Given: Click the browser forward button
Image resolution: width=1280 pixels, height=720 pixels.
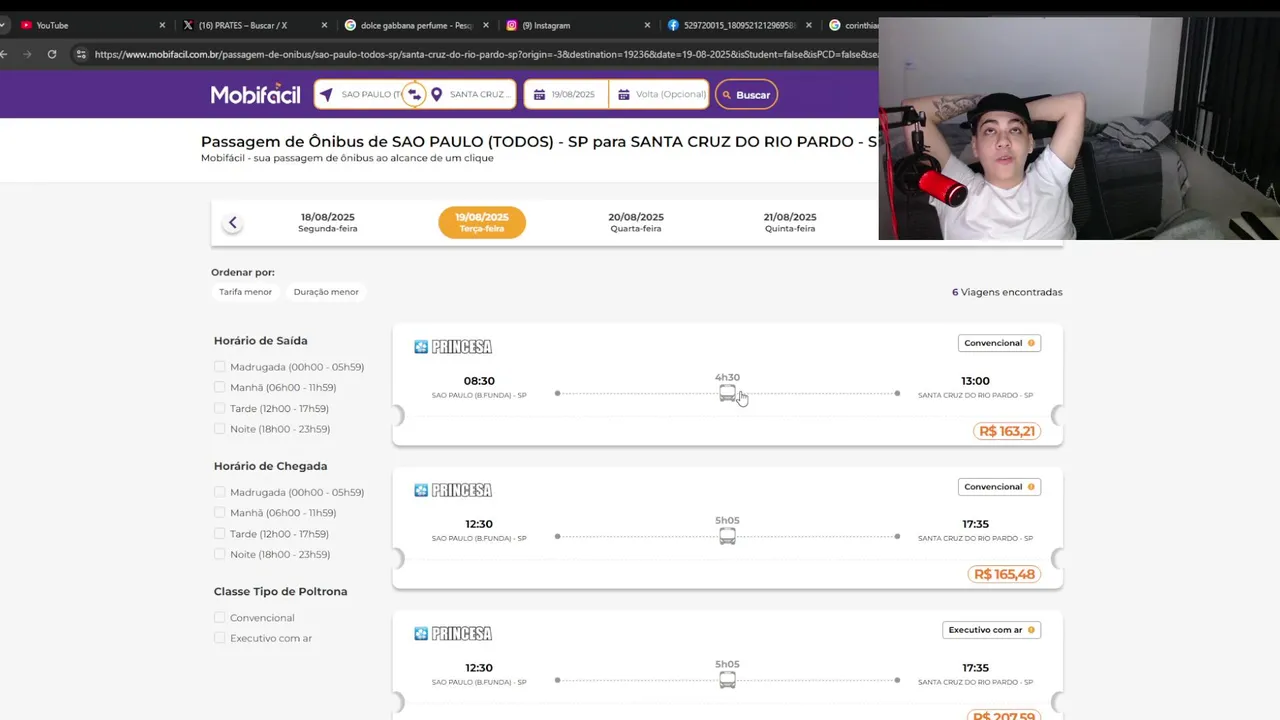Looking at the screenshot, I should [27, 54].
